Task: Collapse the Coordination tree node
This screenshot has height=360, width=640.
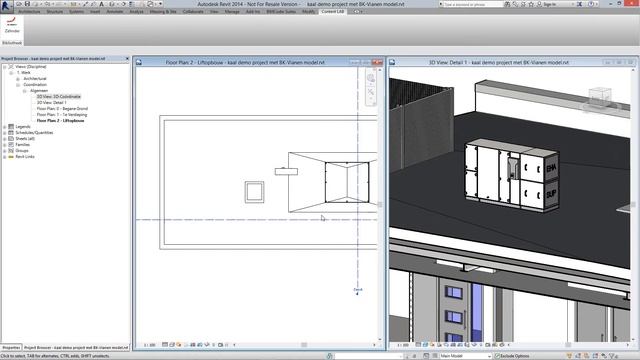Action: pyautogui.click(x=18, y=84)
